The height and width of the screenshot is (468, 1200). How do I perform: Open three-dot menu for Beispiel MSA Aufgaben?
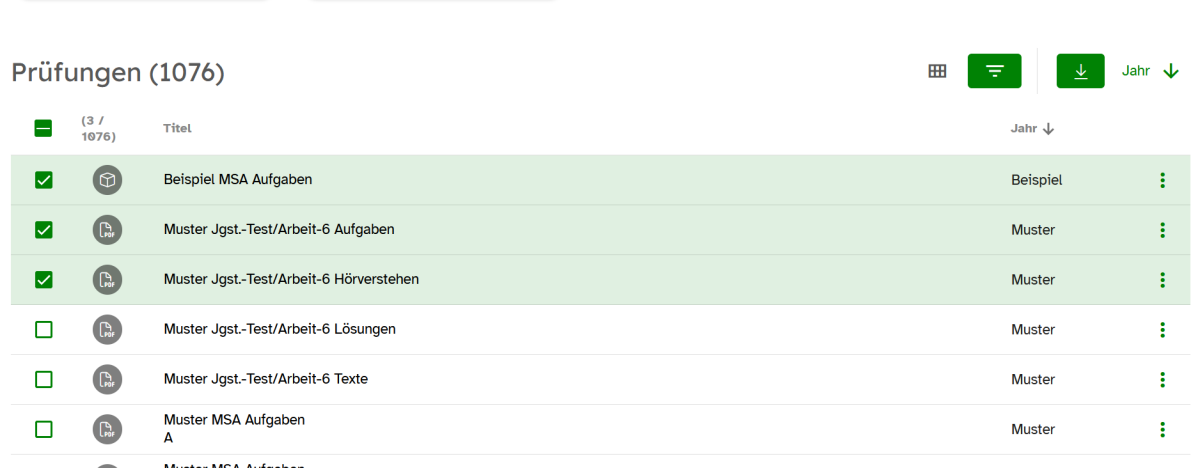1162,180
